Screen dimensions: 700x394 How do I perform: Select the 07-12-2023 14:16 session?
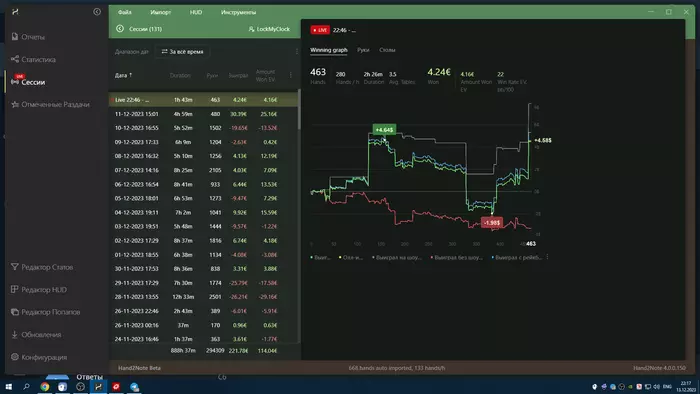(203, 170)
